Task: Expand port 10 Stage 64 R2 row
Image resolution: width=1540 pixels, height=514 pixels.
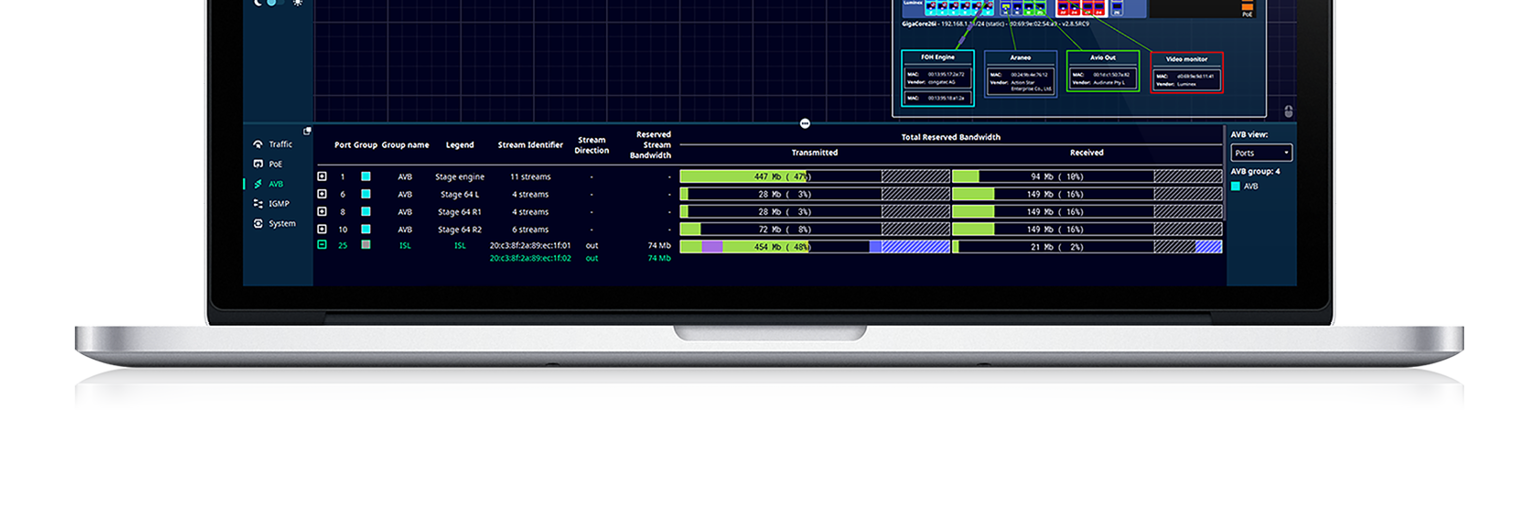Action: click(322, 229)
